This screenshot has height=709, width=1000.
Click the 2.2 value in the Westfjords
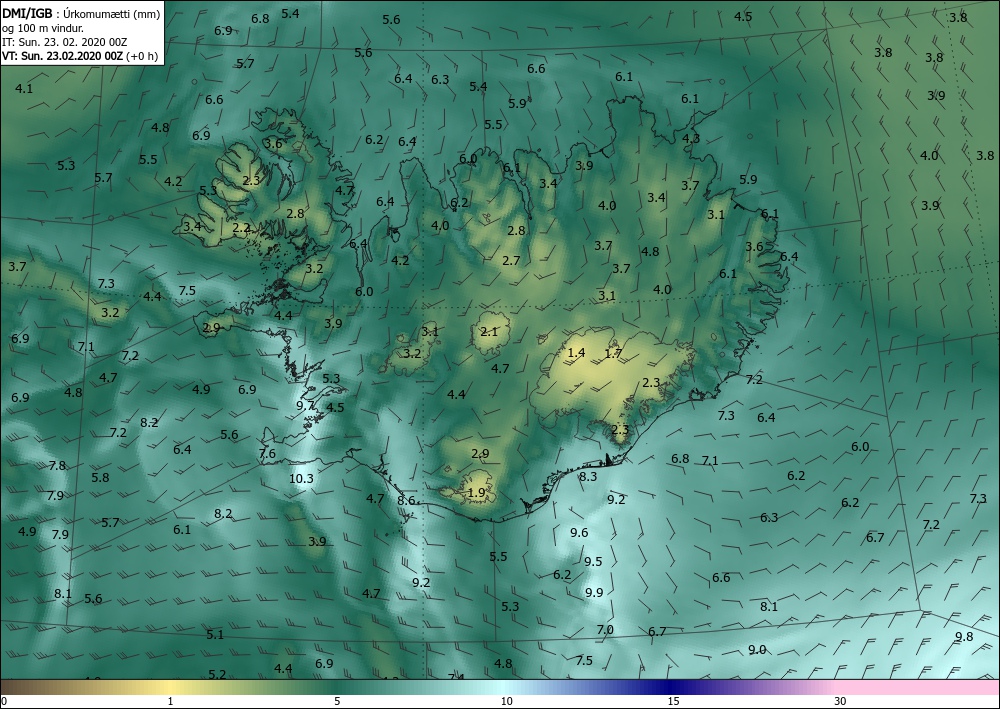(241, 228)
